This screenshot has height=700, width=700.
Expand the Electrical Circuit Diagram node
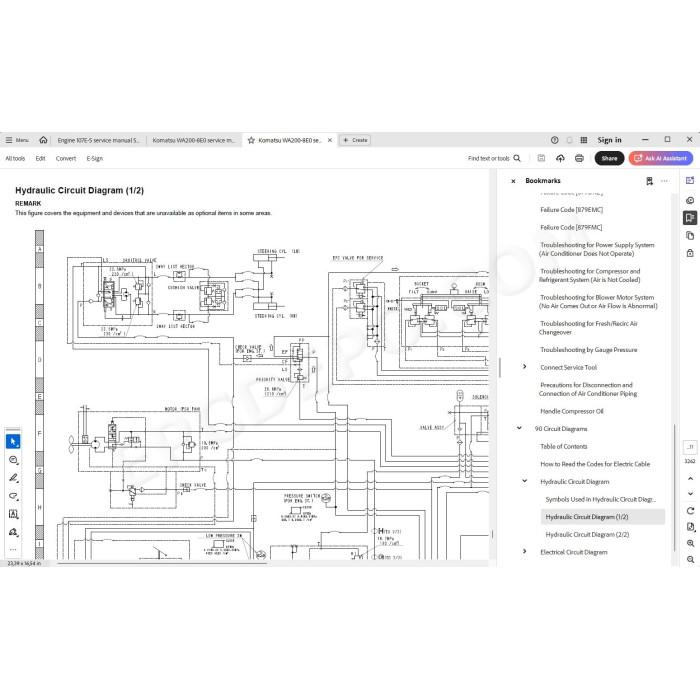(x=525, y=551)
